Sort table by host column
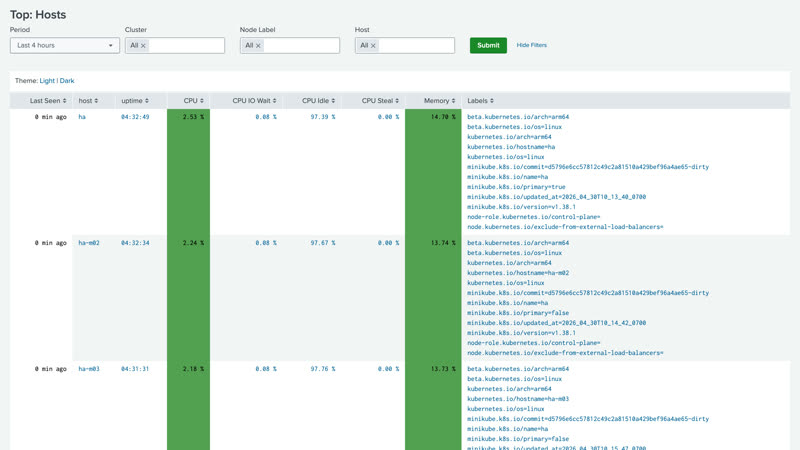 pos(88,101)
